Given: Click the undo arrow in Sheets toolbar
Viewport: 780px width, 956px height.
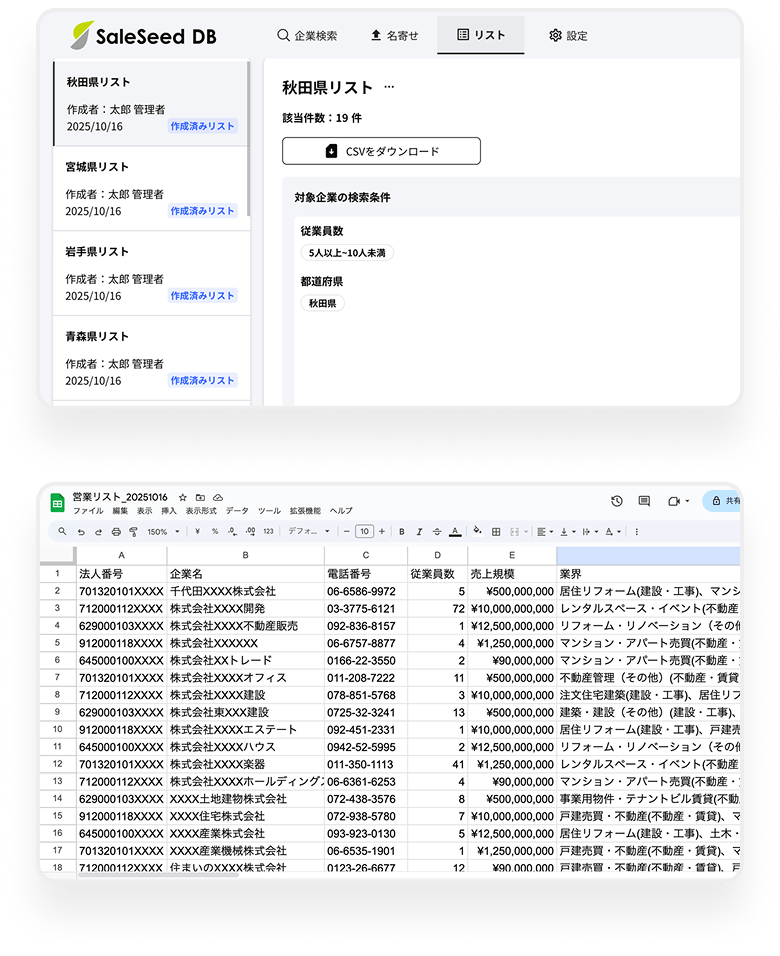Looking at the screenshot, I should point(81,532).
